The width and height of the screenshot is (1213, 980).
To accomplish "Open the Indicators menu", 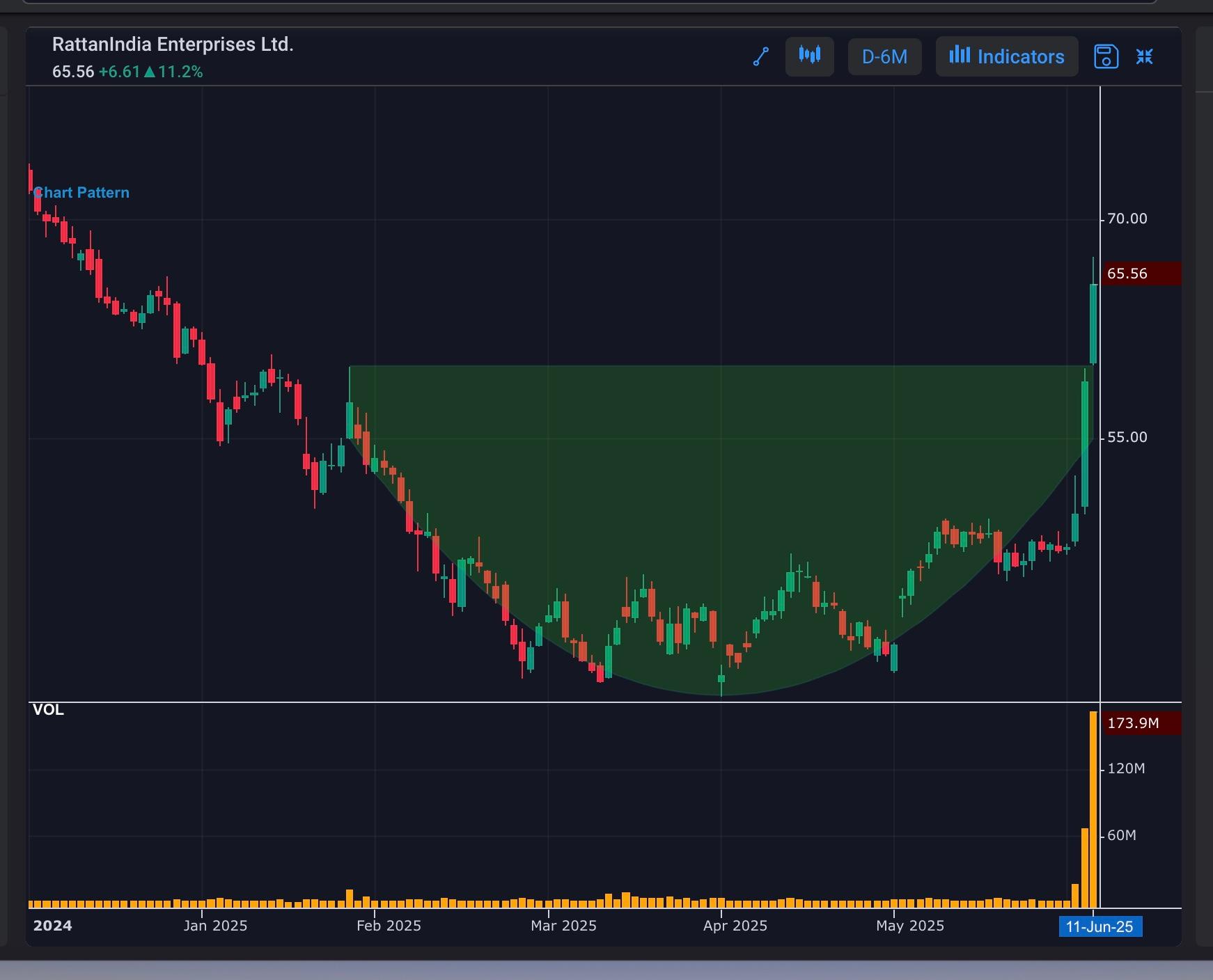I will point(1007,56).
